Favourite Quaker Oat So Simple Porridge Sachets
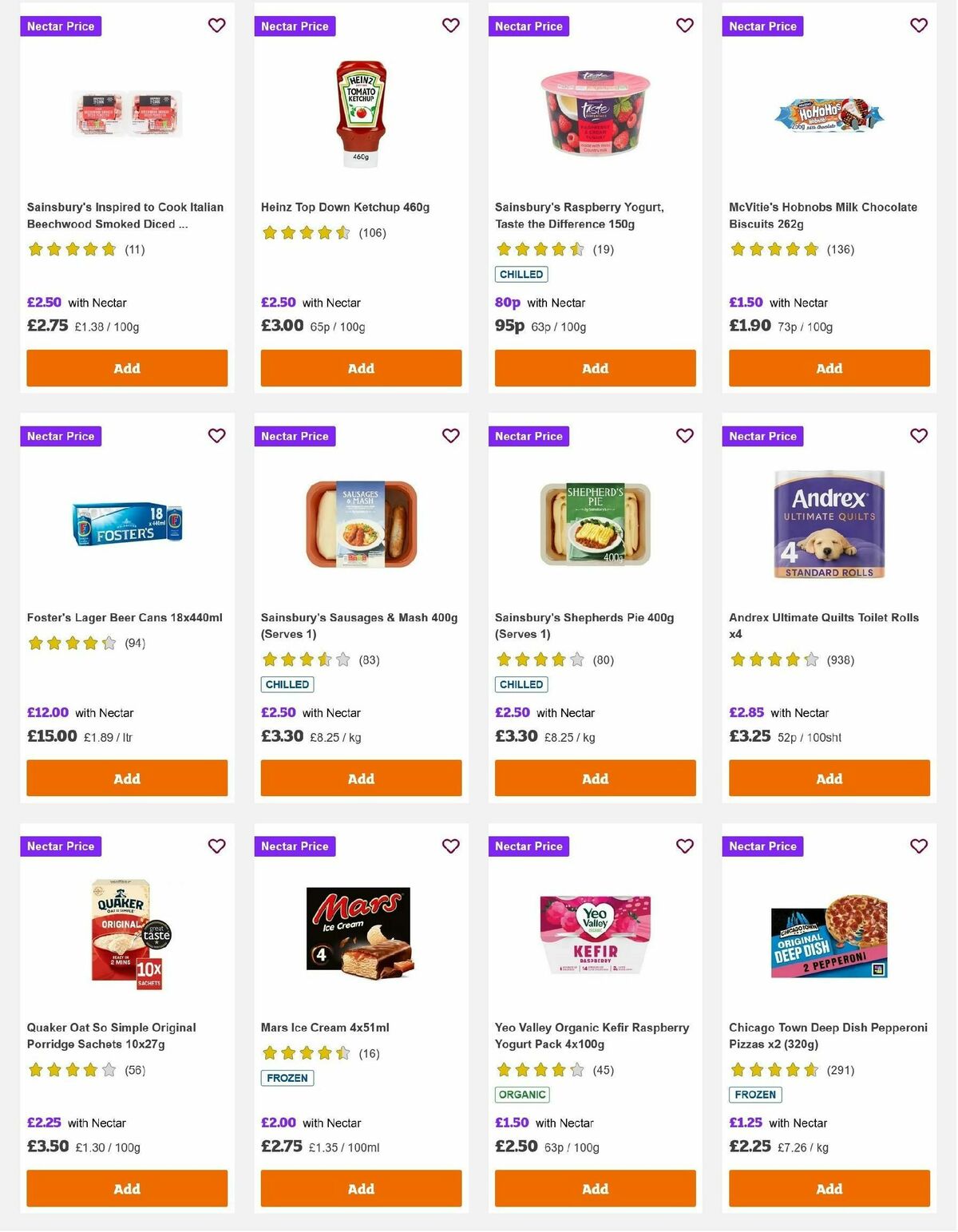 216,846
